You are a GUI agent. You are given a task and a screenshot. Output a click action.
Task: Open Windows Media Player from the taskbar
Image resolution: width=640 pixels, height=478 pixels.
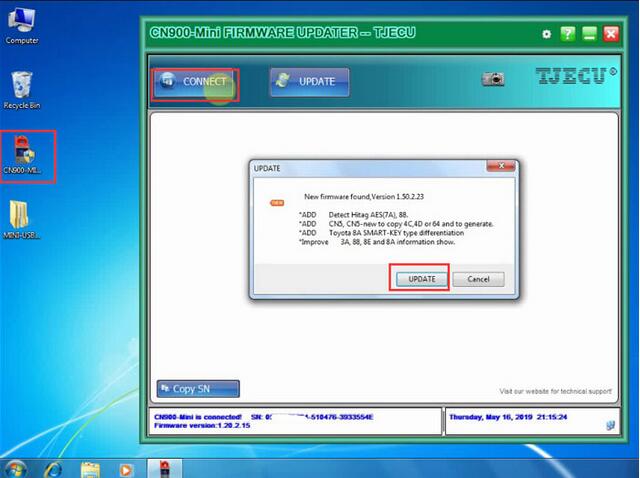pyautogui.click(x=125, y=470)
